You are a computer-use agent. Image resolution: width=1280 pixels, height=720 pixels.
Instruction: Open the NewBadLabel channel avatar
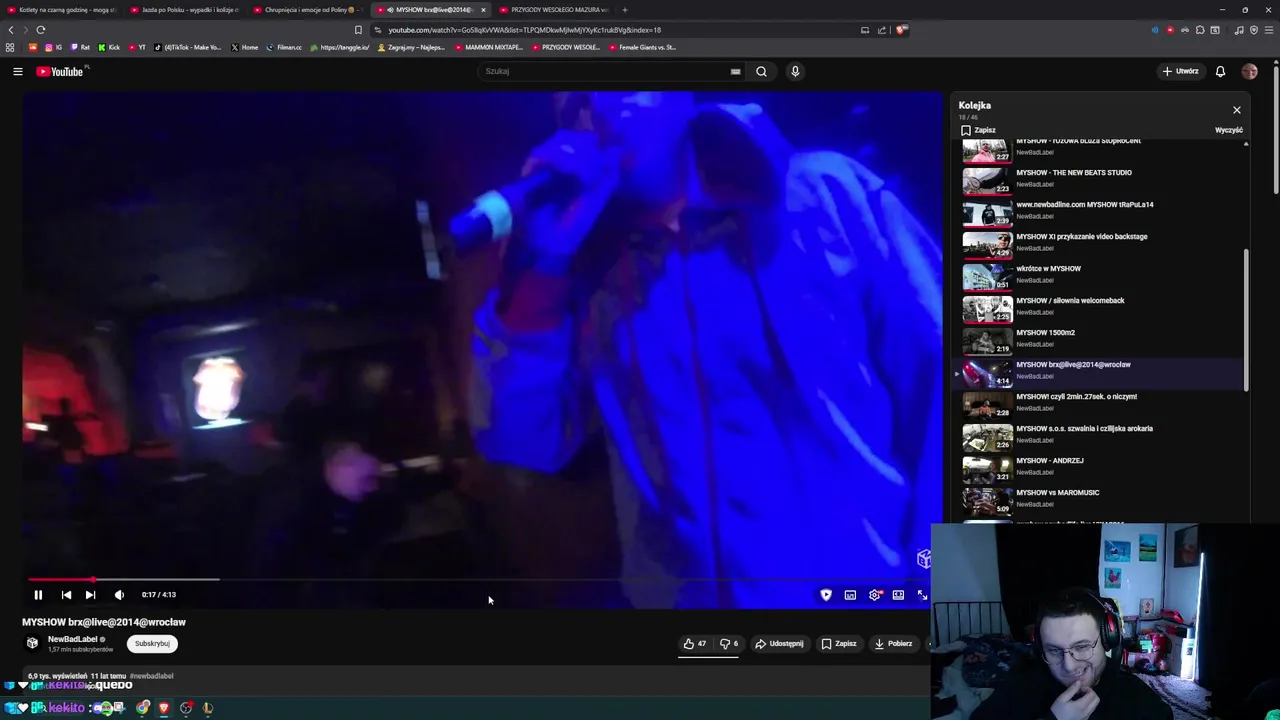tap(32, 644)
